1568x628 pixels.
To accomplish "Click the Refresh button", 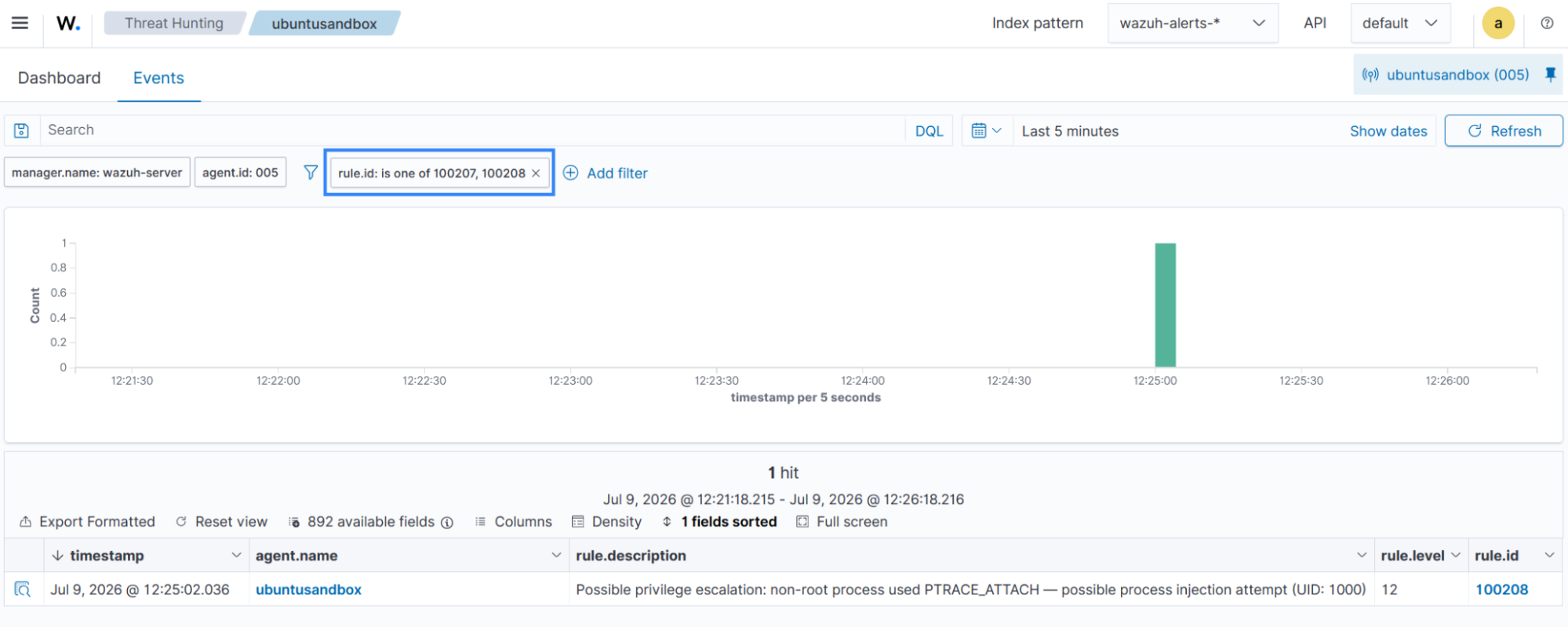I will point(1504,130).
